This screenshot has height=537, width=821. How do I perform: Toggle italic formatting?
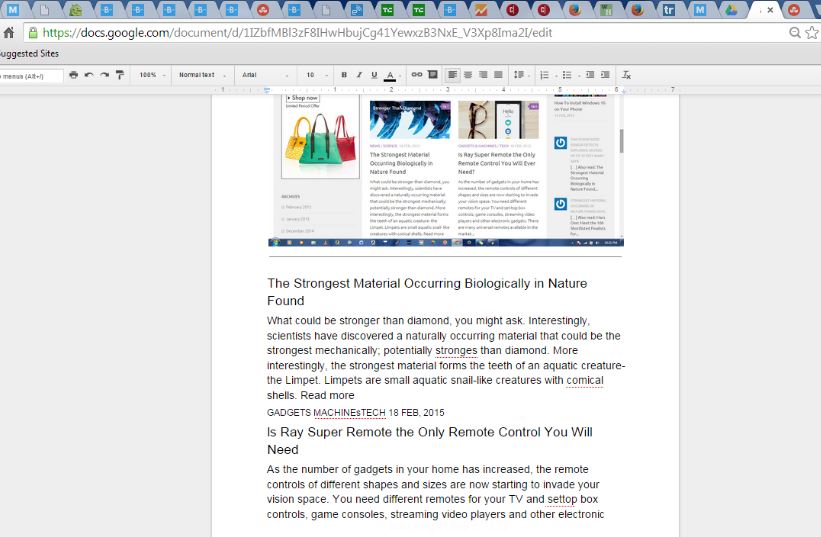(x=359, y=75)
